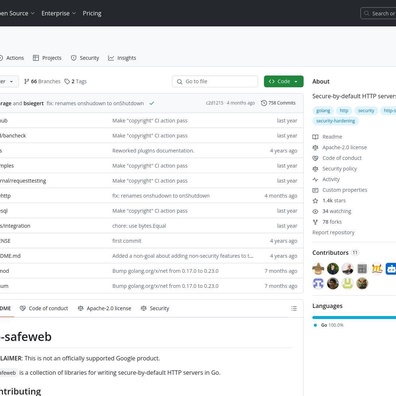The height and width of the screenshot is (396, 396).
Task: Open the integration tests folder
Action: 15,226
